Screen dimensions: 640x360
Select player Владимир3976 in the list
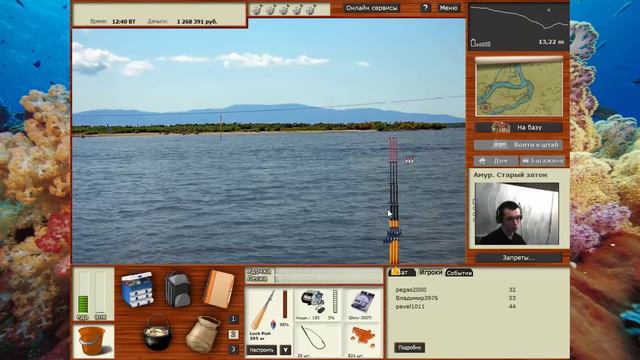[x=417, y=298]
